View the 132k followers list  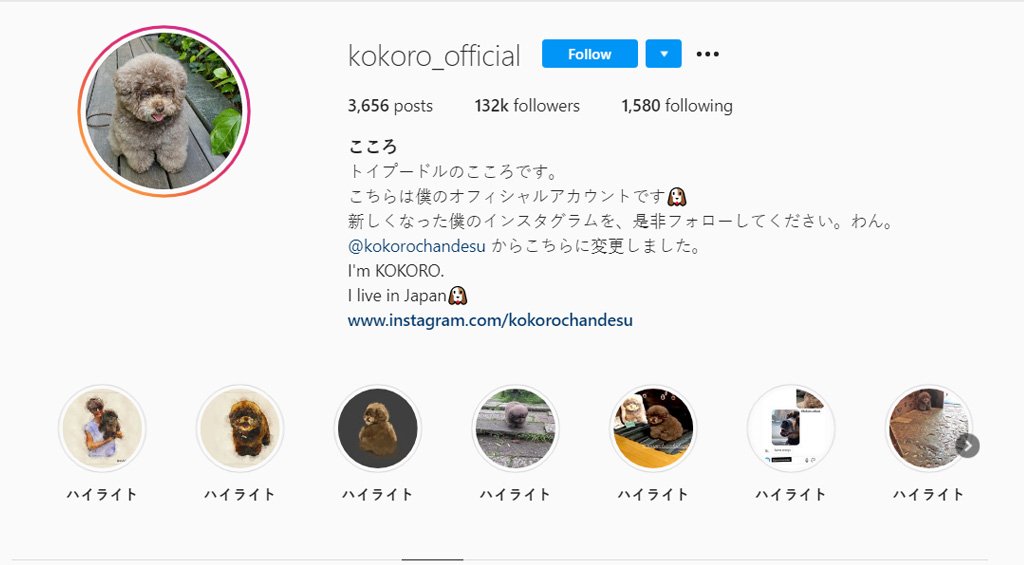tap(527, 106)
